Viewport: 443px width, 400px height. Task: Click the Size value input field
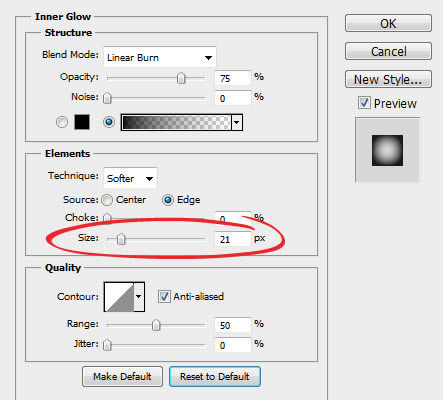(x=233, y=239)
